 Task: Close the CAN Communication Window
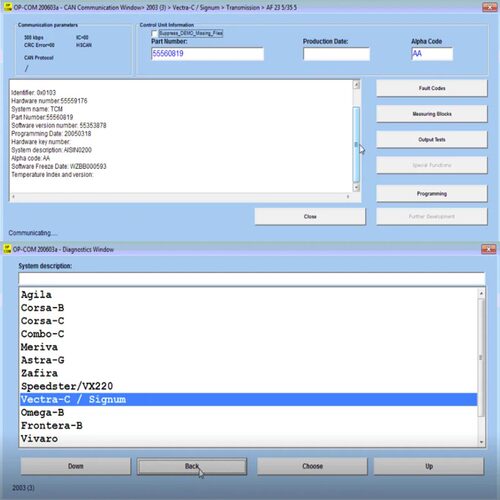pyautogui.click(x=489, y=7)
